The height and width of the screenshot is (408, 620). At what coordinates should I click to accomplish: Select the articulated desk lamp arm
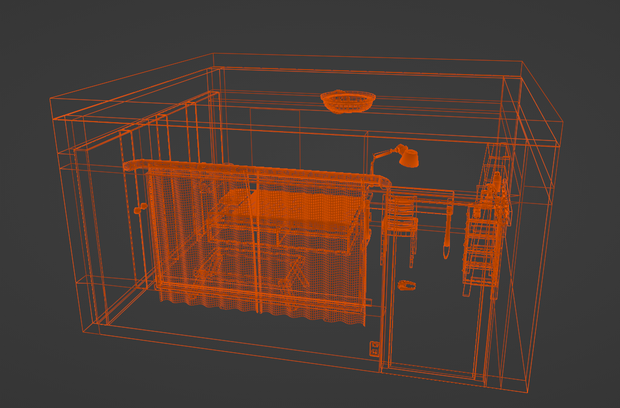386,156
